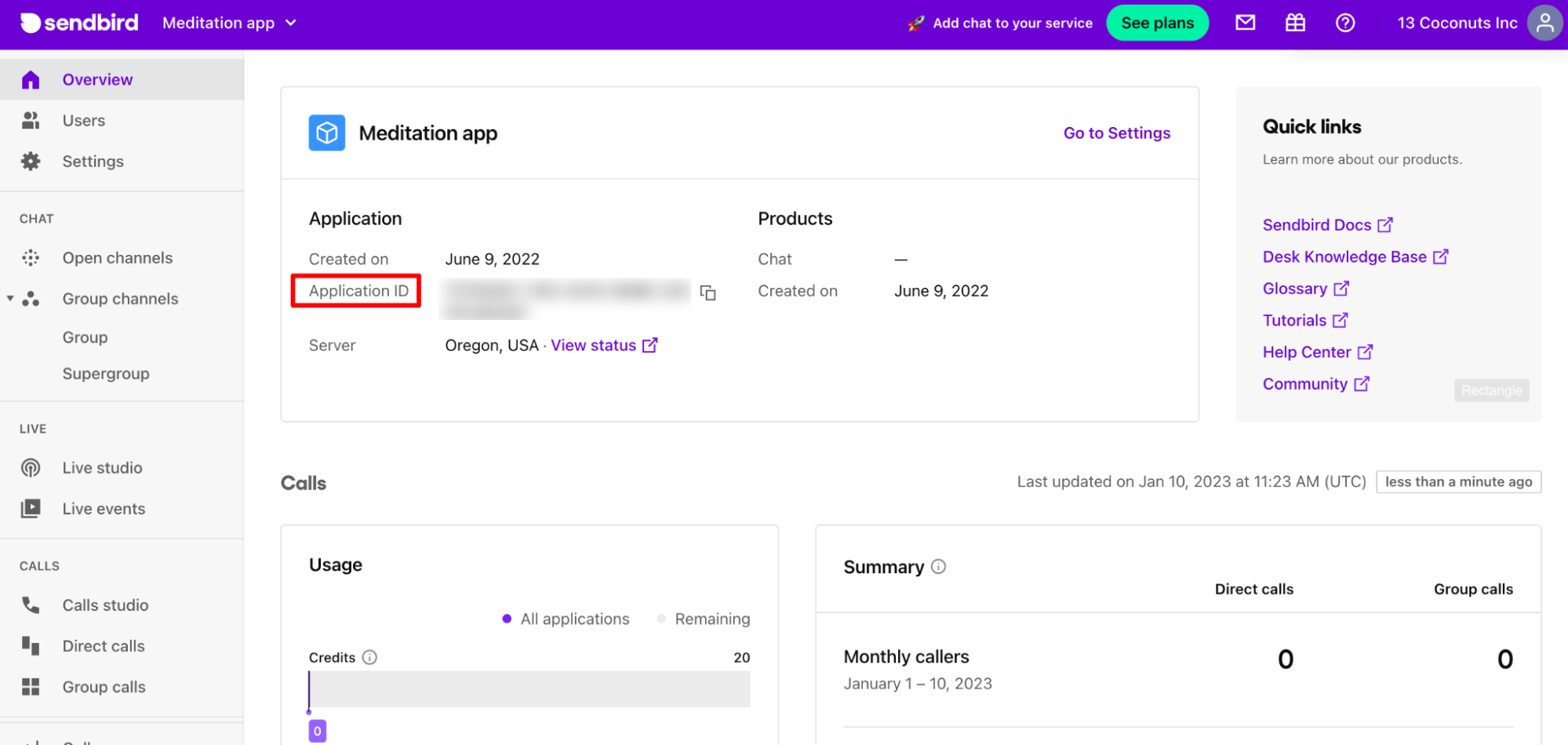Click the Calls studio phone icon

(x=31, y=605)
